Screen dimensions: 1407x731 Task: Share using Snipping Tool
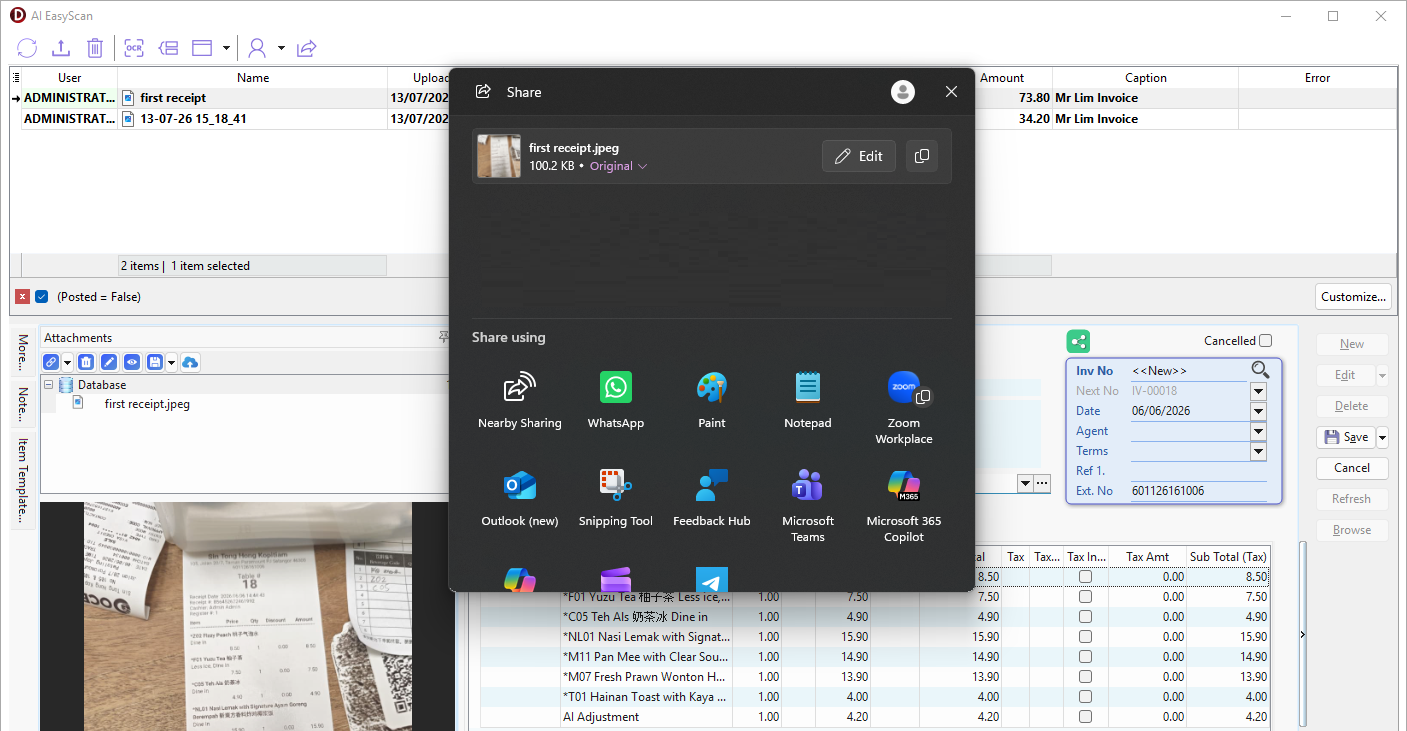pyautogui.click(x=616, y=499)
